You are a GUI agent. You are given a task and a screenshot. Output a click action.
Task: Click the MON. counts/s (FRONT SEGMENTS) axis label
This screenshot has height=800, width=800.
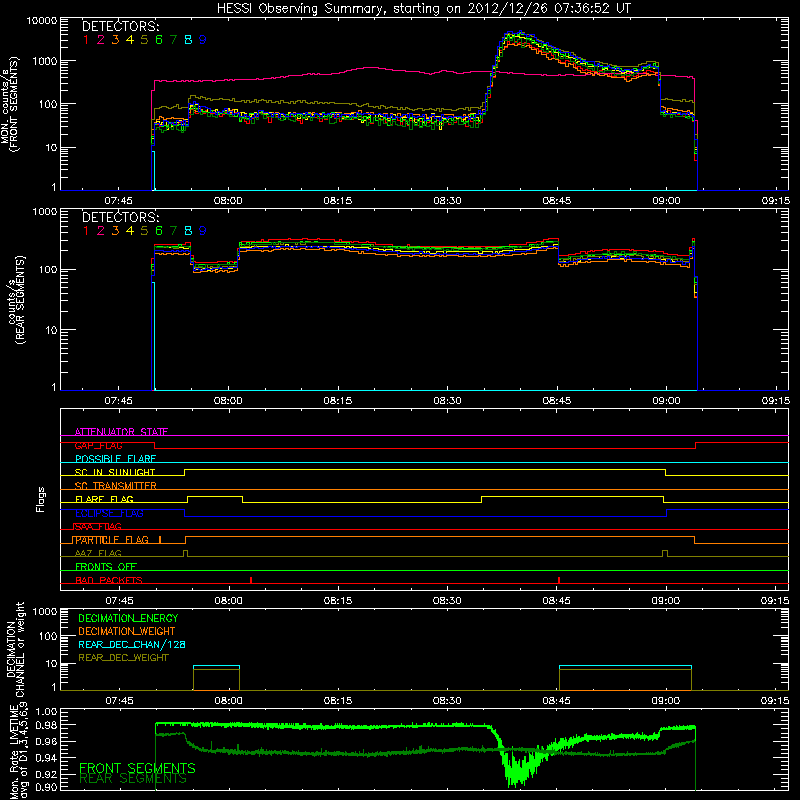[10, 105]
